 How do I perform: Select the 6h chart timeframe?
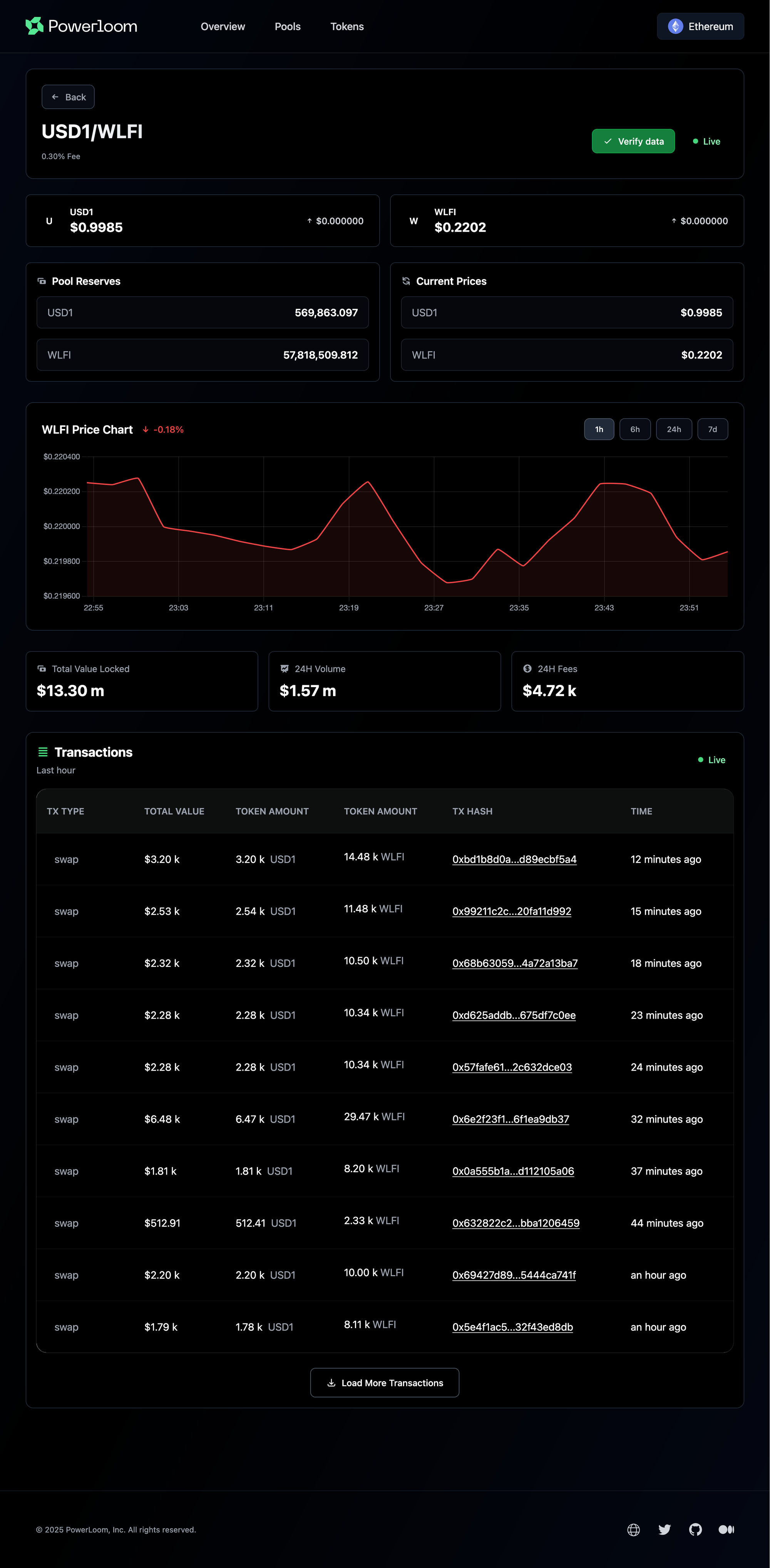click(635, 429)
